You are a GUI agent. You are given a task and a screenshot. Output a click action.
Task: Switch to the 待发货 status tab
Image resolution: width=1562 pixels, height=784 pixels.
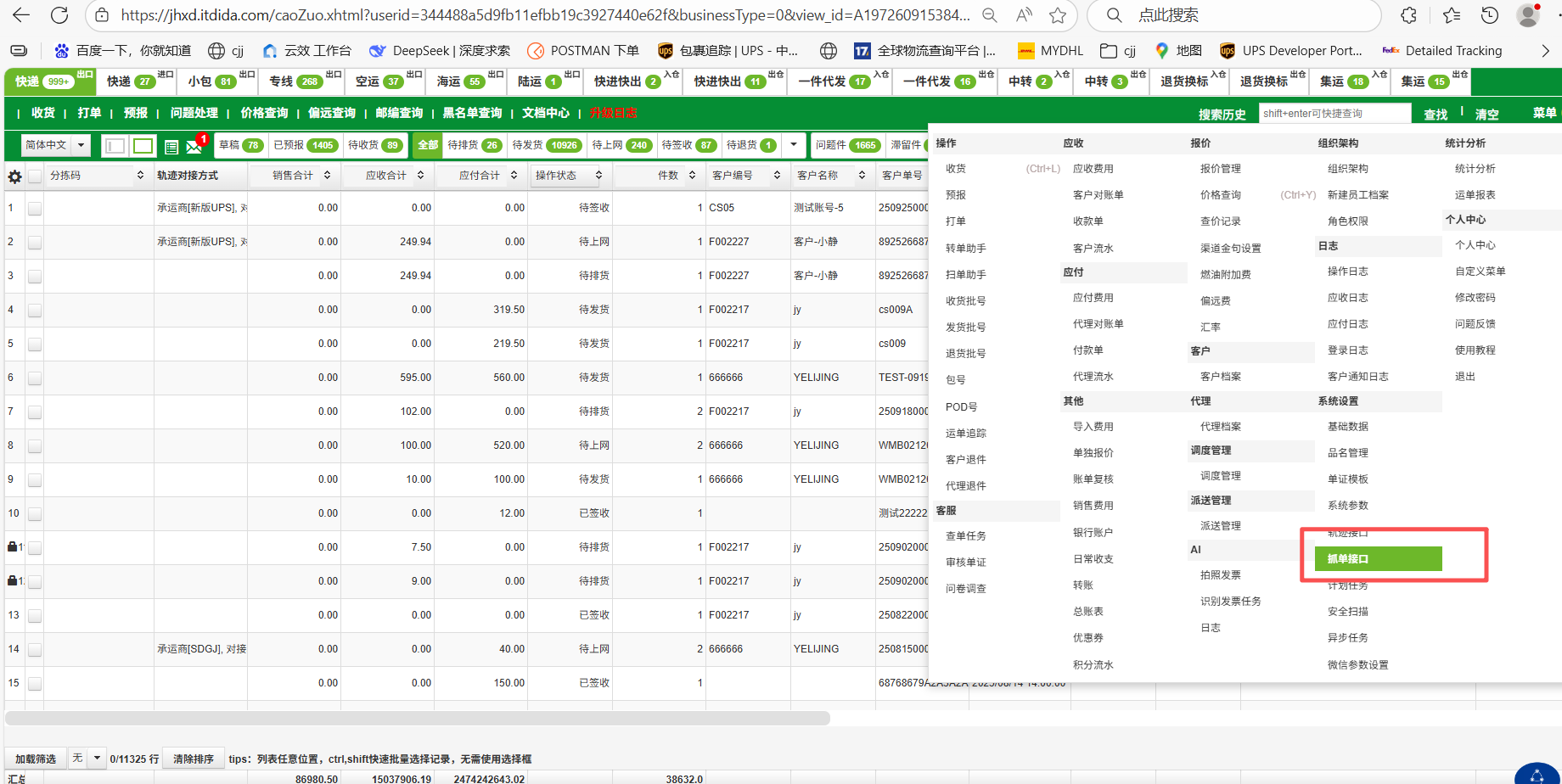pyautogui.click(x=546, y=145)
